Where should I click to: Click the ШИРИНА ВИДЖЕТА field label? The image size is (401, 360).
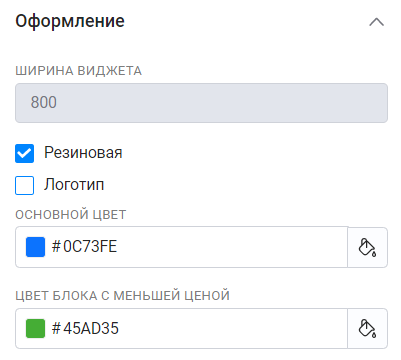click(79, 71)
